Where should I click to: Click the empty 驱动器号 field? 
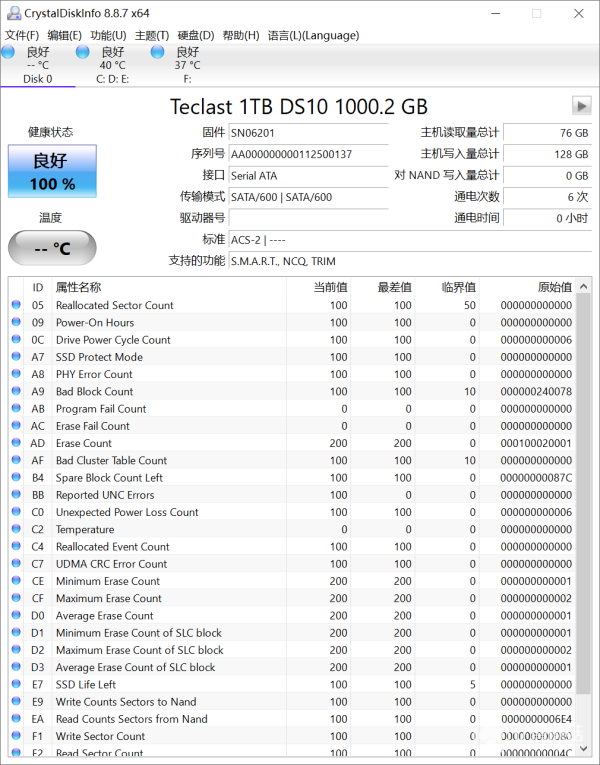click(x=308, y=218)
